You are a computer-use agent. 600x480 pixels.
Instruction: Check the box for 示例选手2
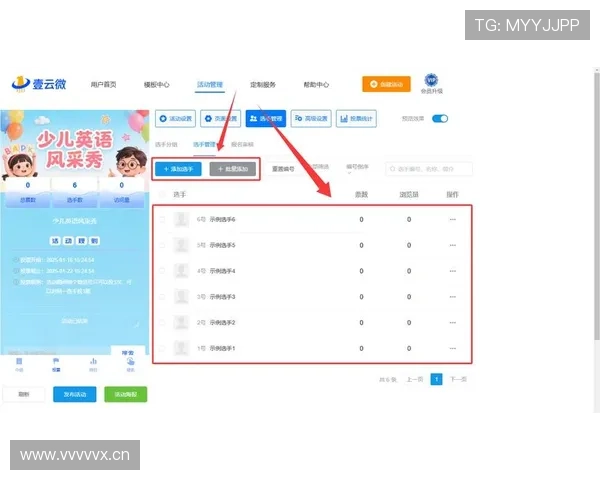coord(162,323)
